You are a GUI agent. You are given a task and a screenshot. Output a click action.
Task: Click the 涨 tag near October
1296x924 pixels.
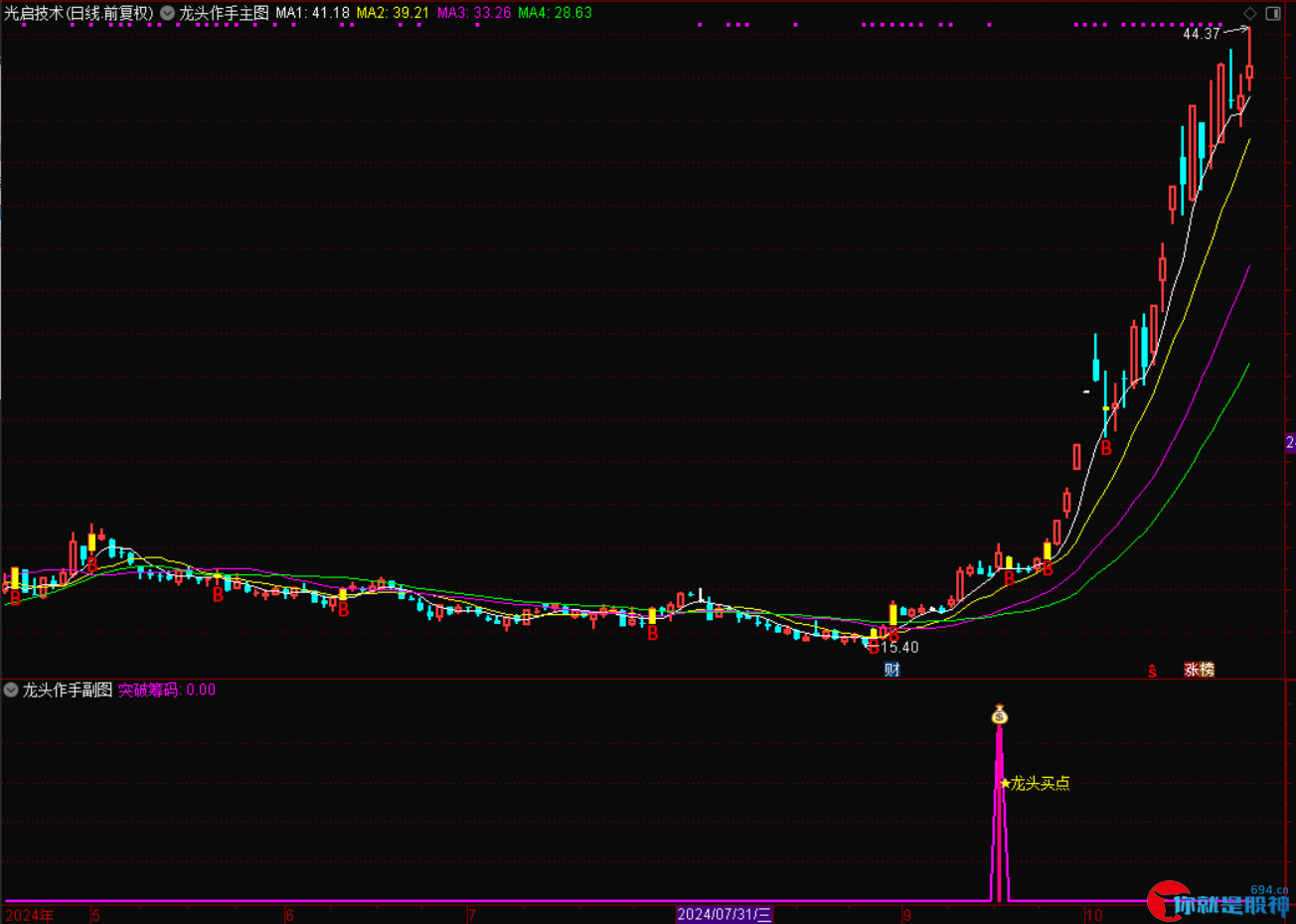[1192, 670]
